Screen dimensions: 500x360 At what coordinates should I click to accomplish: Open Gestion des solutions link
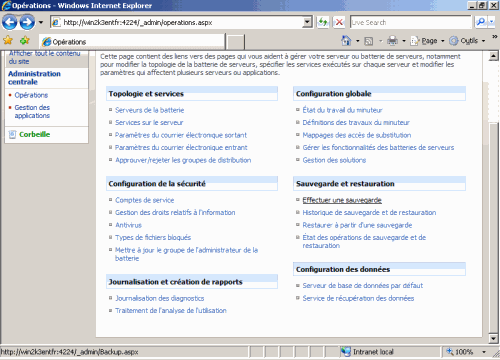click(x=334, y=160)
